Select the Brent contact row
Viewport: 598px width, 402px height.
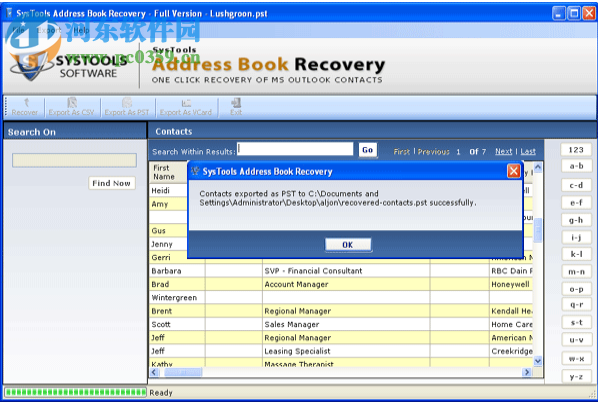(x=341, y=311)
